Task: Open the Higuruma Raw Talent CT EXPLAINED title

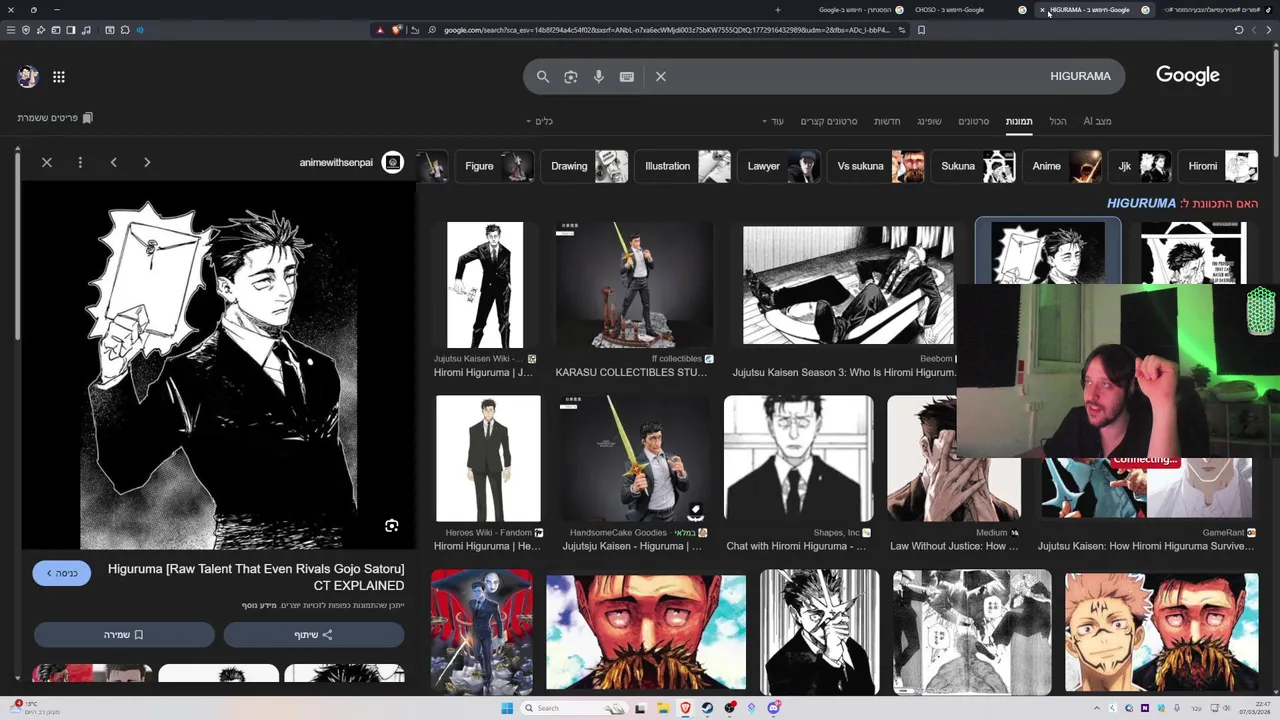Action: click(x=256, y=577)
